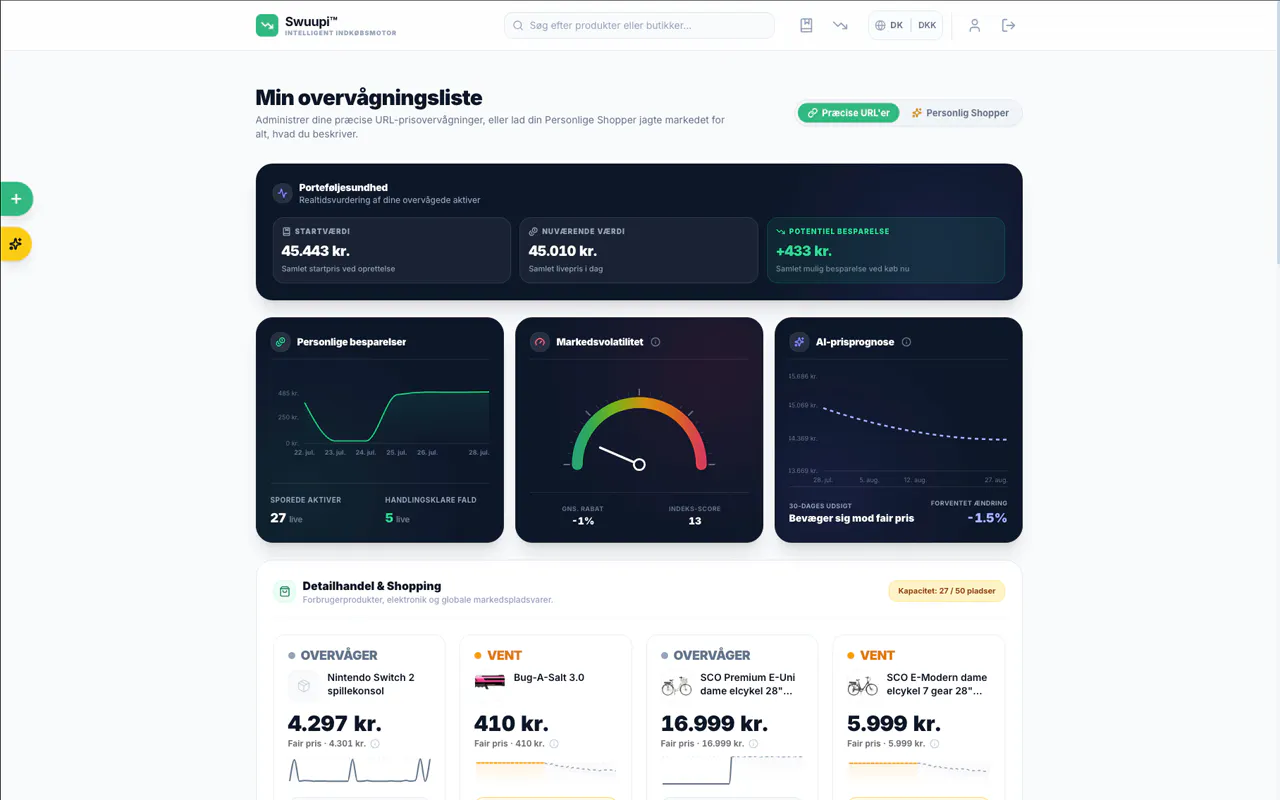Click the -1.5% expected change value
The height and width of the screenshot is (800, 1280).
click(x=987, y=518)
